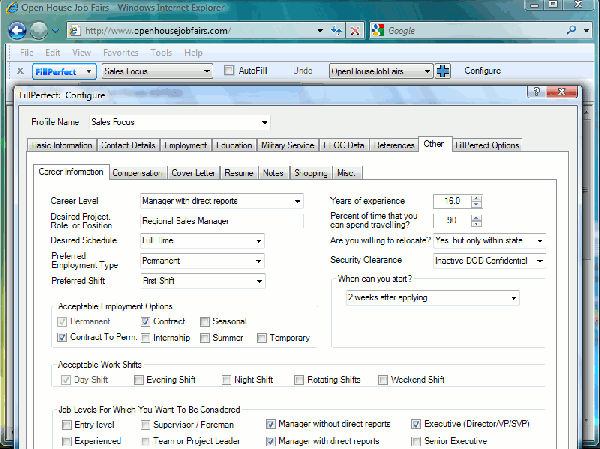Increase Years of experience with up arrow
600x449 pixels.
point(476,197)
